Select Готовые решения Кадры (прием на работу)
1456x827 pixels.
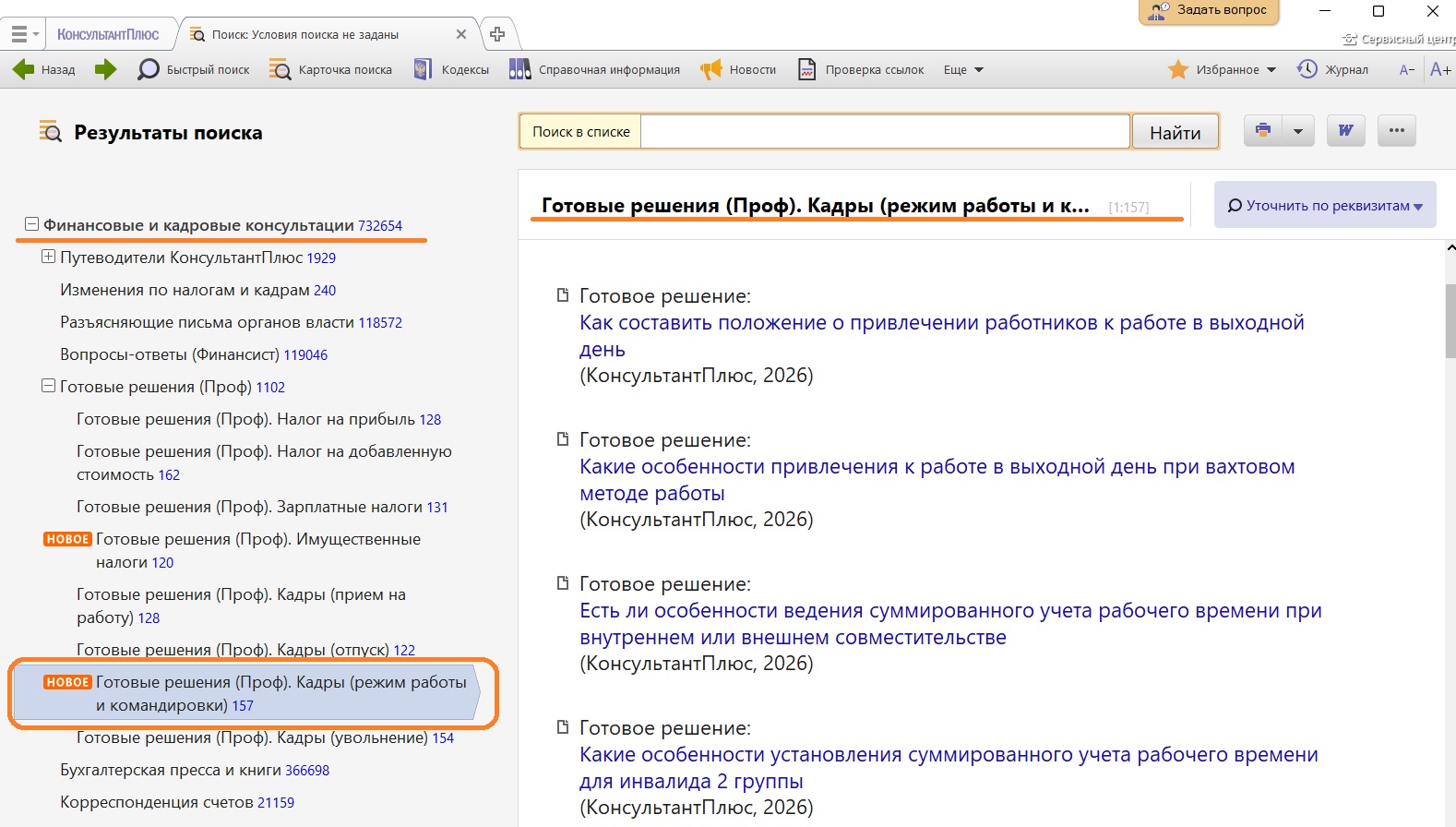241,605
